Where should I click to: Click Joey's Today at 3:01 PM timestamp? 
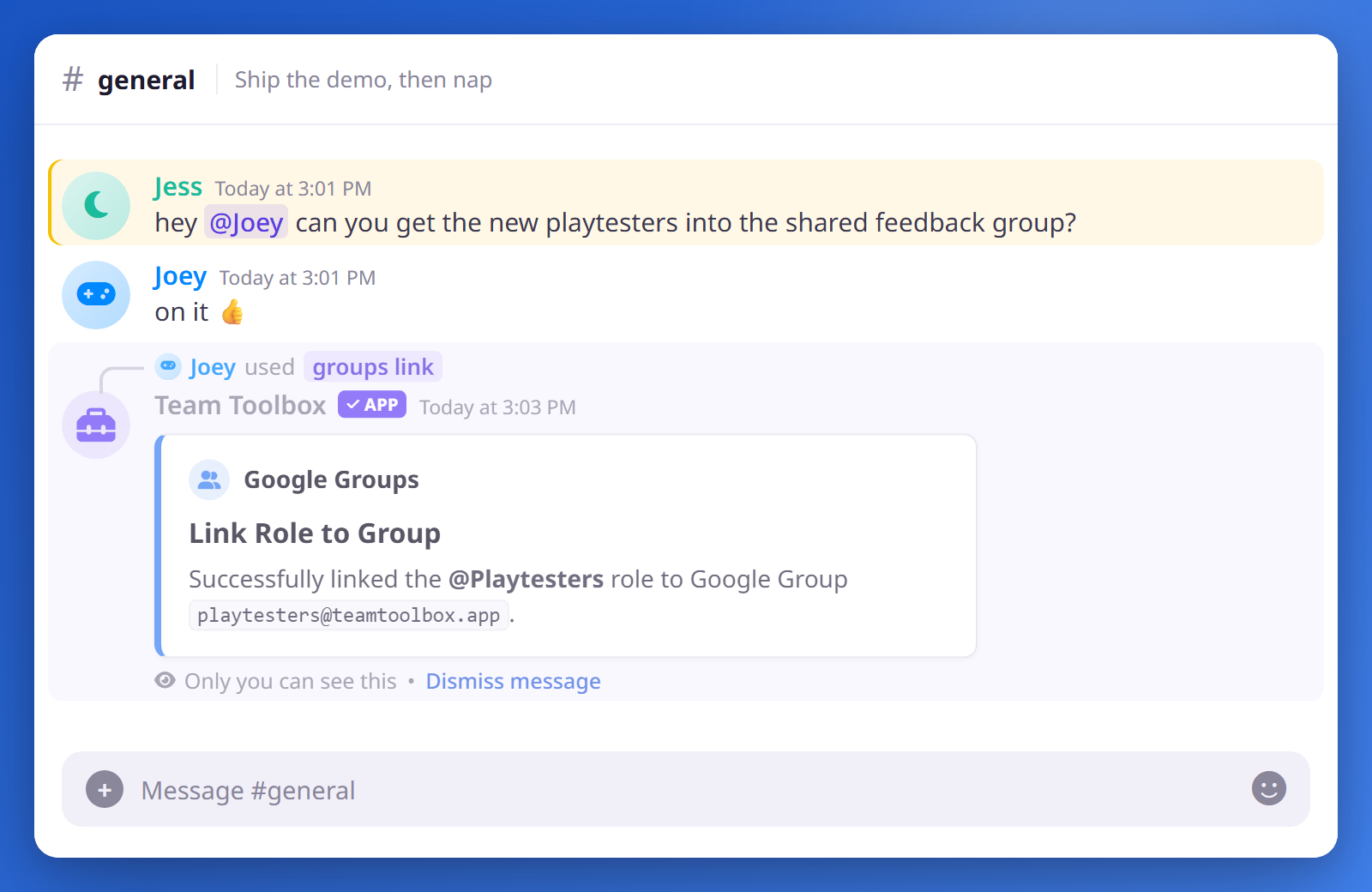coord(298,278)
